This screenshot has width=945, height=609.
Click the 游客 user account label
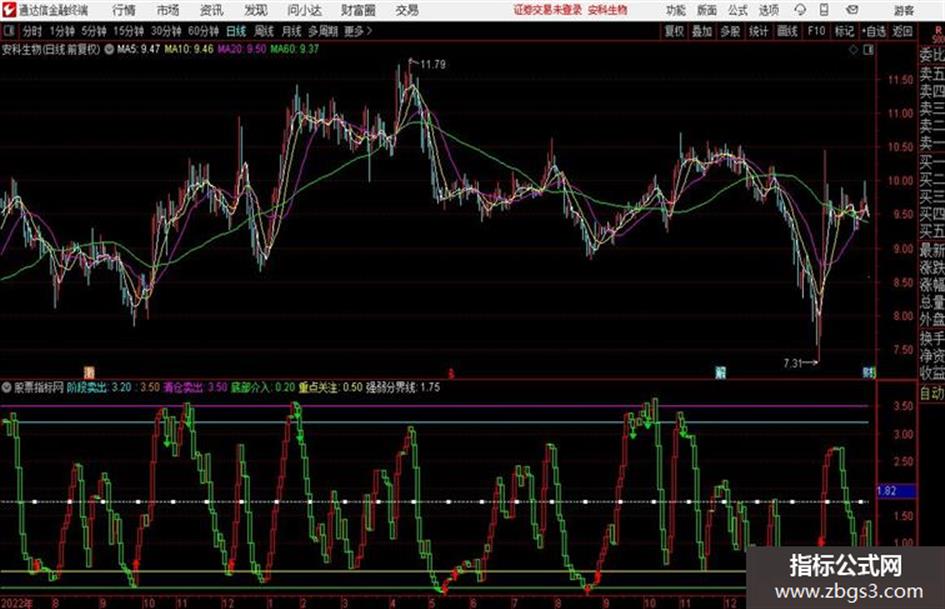pos(903,10)
